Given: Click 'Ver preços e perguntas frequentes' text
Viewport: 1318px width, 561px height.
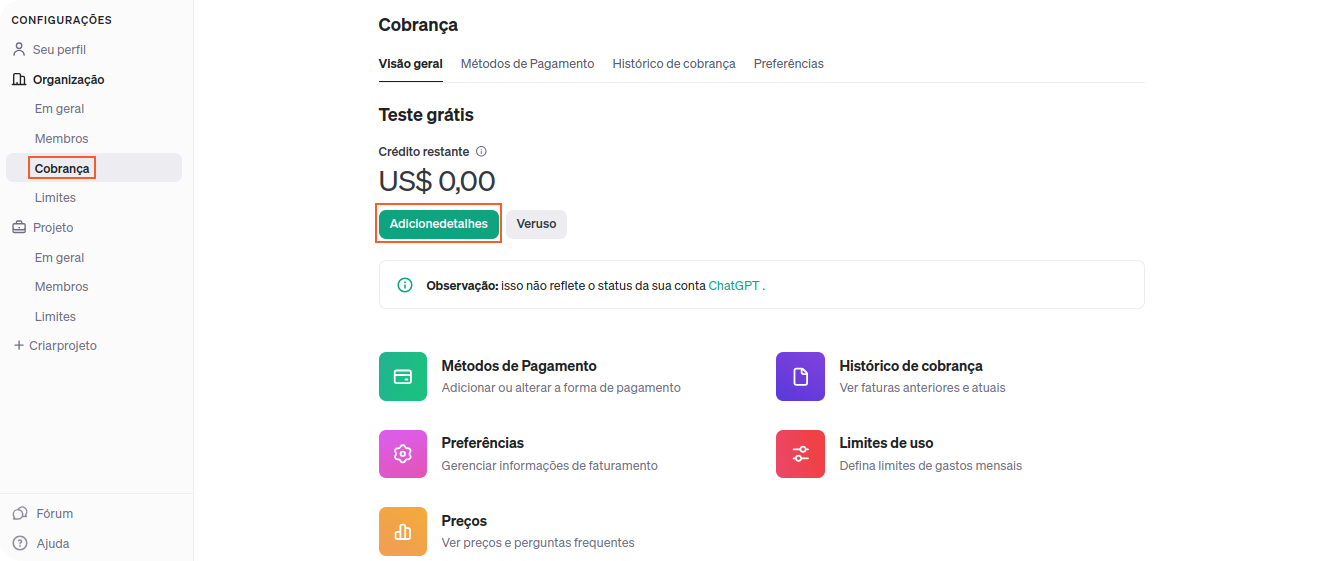Looking at the screenshot, I should (x=538, y=543).
